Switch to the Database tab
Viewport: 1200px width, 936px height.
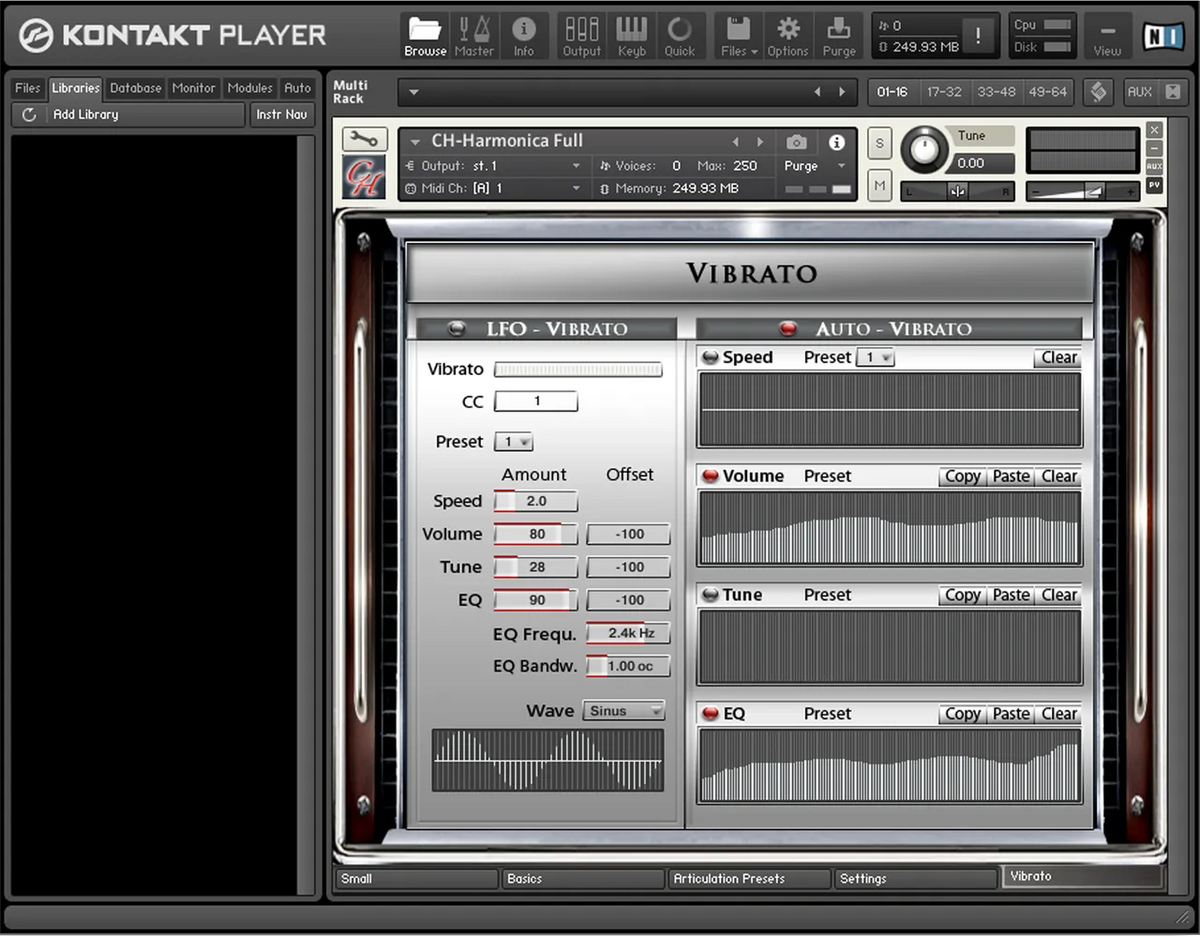click(135, 88)
